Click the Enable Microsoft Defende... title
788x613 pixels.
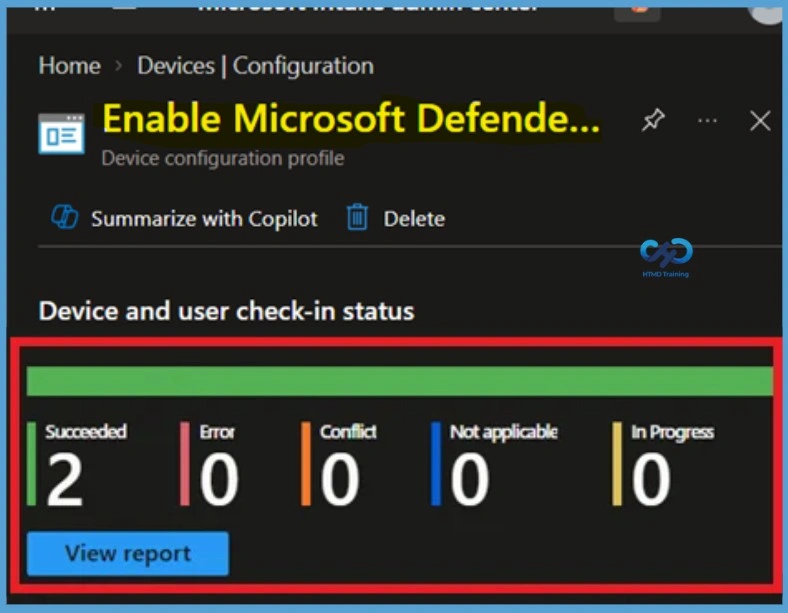pos(351,119)
